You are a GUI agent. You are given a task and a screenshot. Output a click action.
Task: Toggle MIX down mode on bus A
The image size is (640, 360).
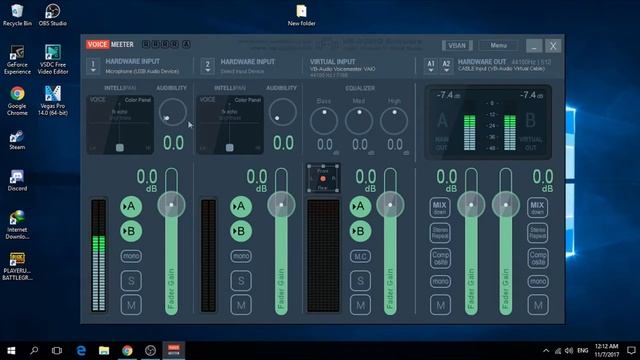tap(440, 207)
